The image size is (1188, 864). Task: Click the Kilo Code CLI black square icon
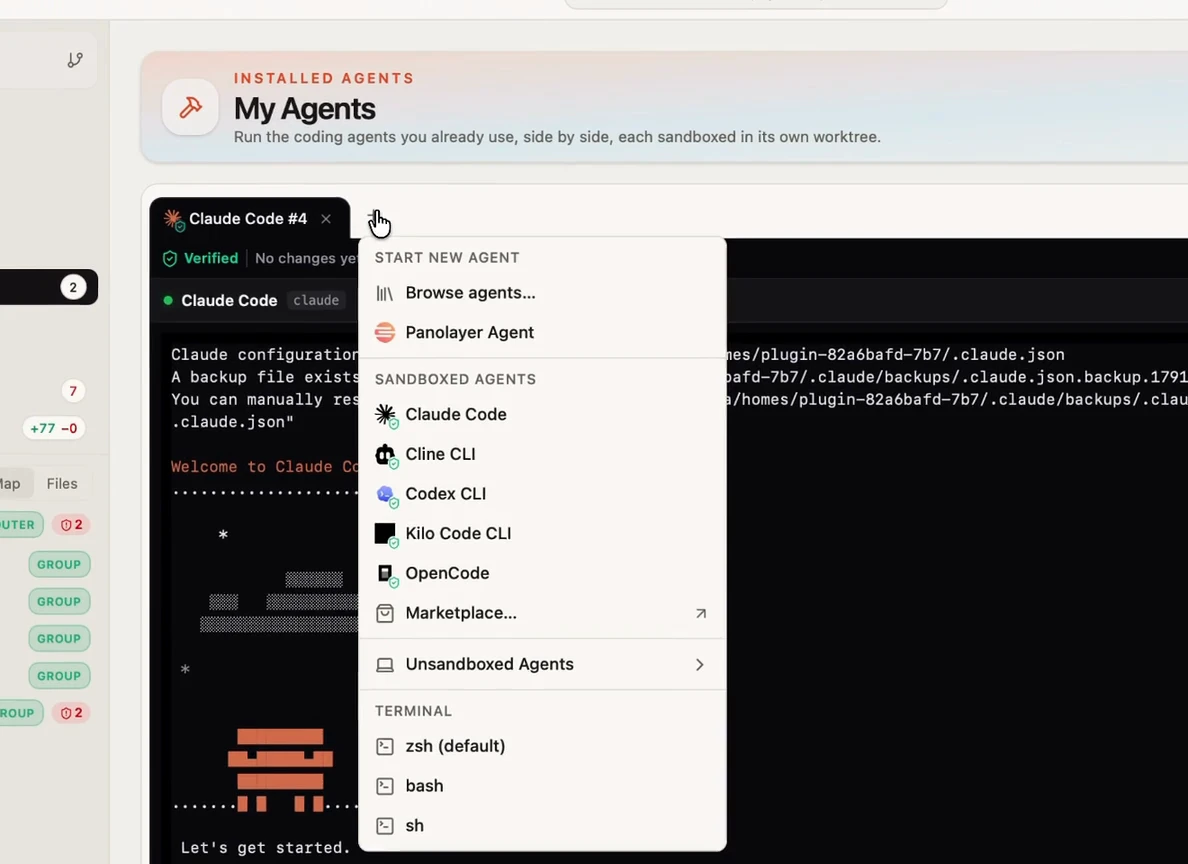coord(386,534)
